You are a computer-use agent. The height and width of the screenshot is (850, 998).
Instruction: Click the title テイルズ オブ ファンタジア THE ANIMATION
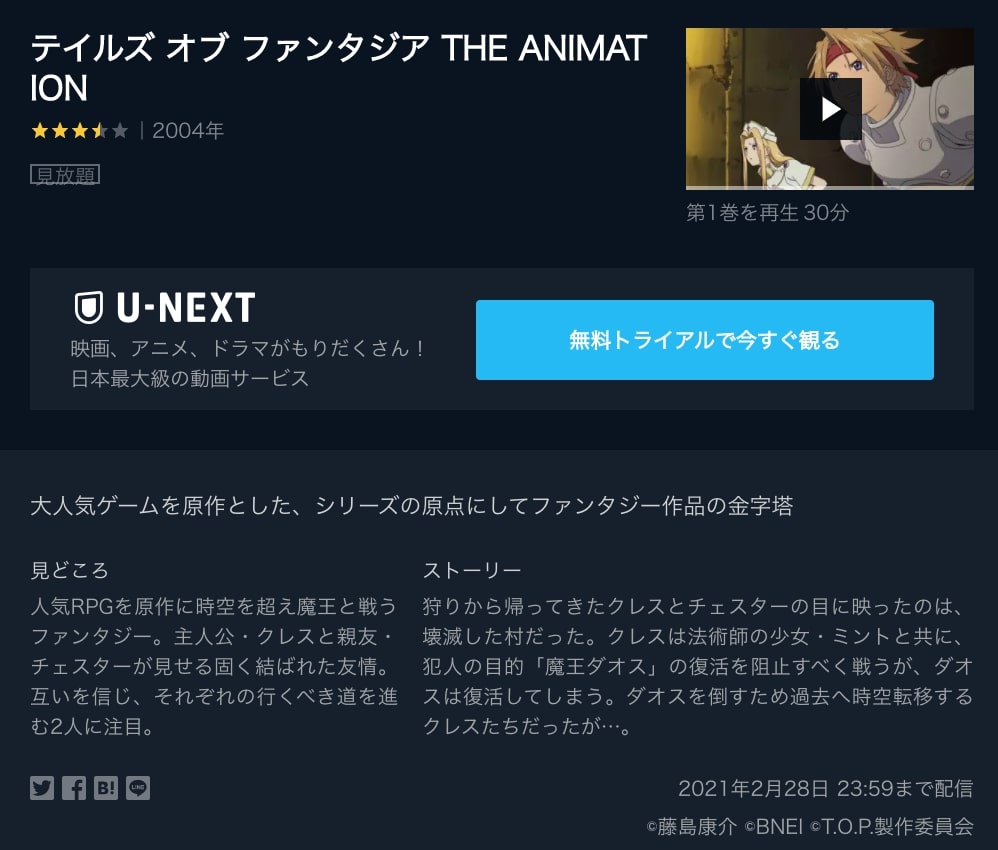(x=339, y=67)
